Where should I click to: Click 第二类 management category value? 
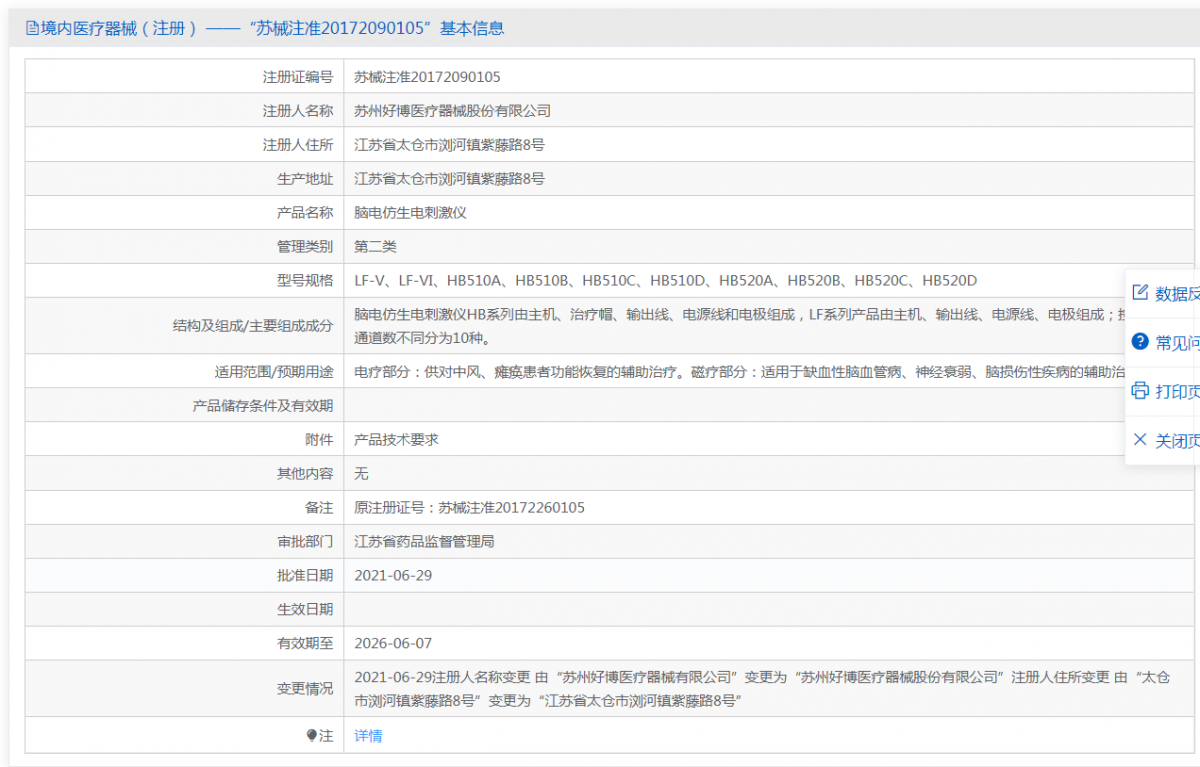376,247
